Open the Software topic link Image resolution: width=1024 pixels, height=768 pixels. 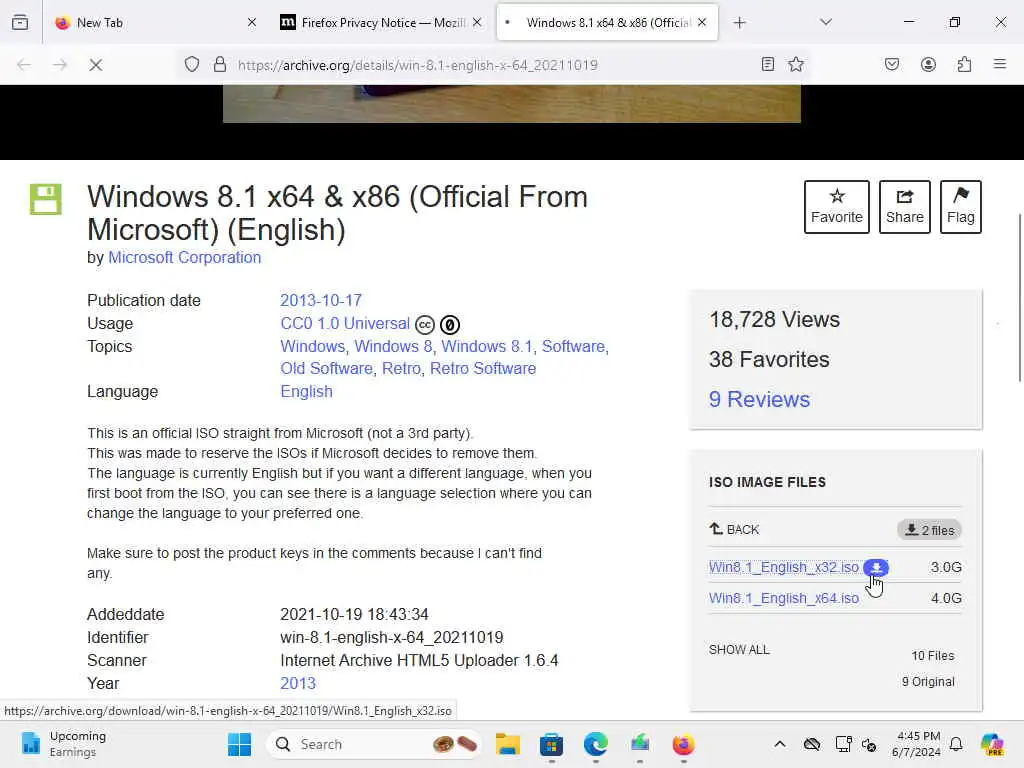[573, 347]
